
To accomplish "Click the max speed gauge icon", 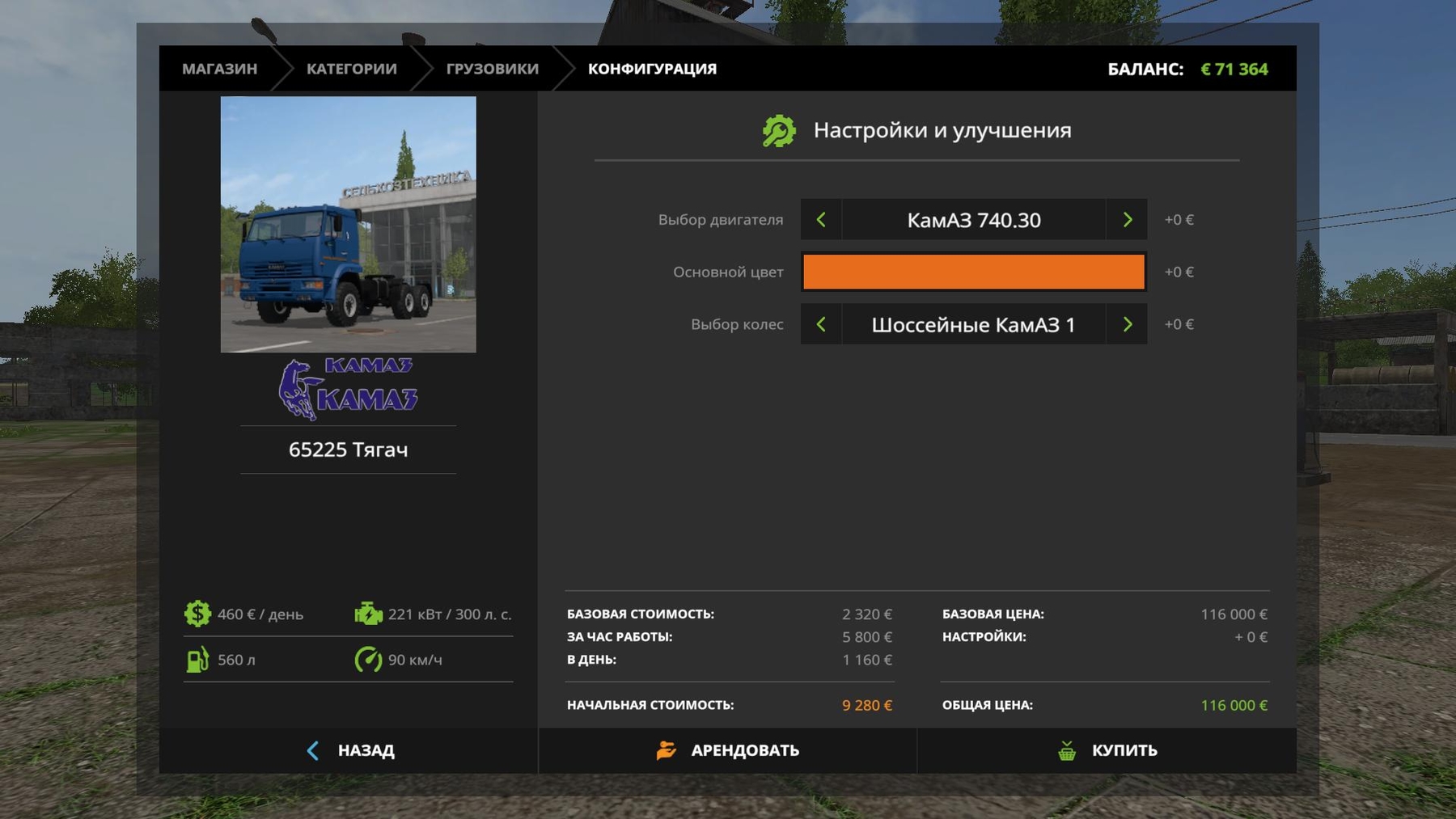I will (368, 660).
